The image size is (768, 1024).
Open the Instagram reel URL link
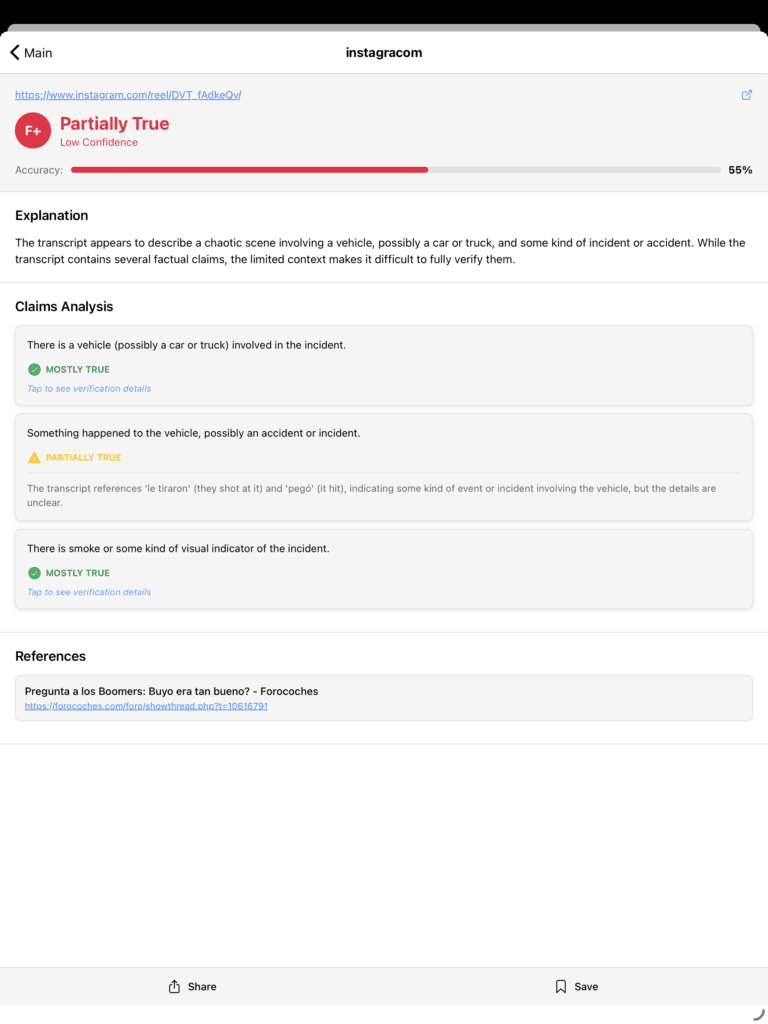(x=128, y=95)
